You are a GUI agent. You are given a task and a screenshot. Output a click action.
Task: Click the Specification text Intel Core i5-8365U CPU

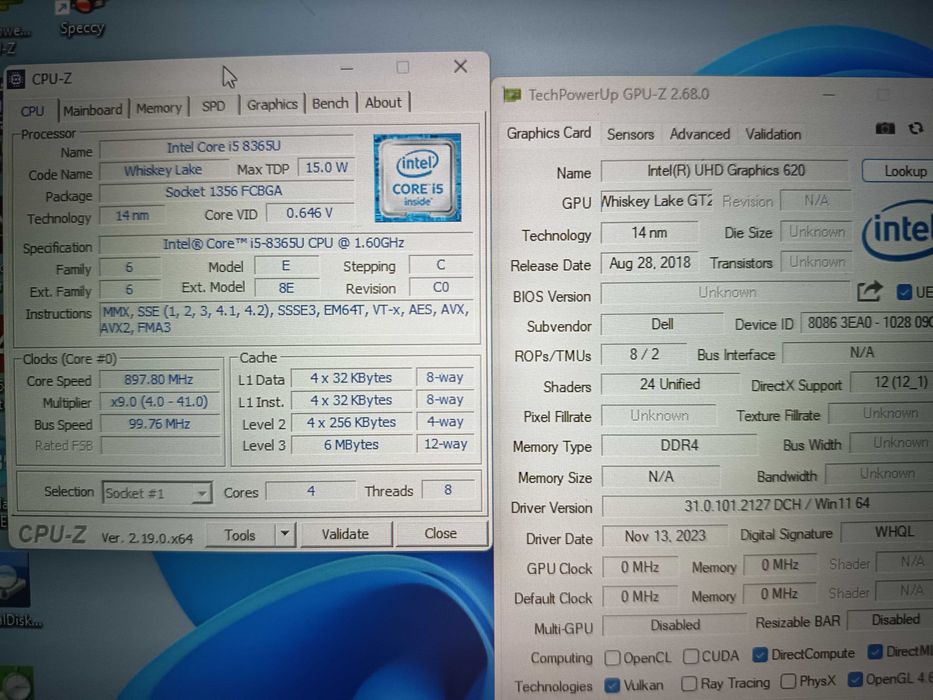[284, 243]
